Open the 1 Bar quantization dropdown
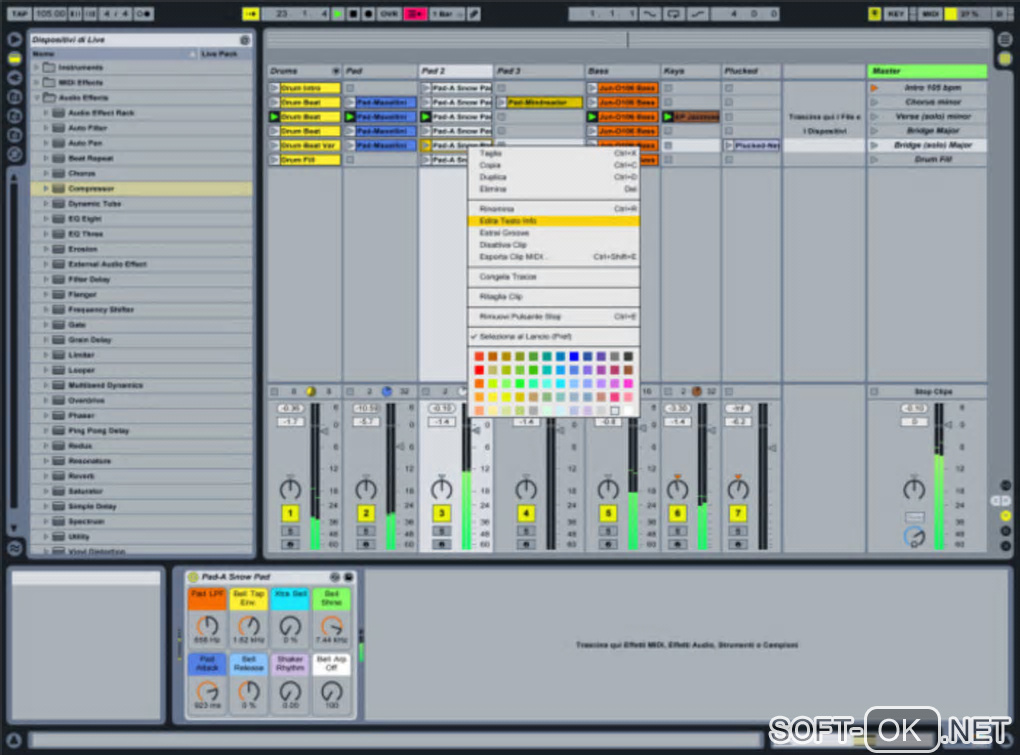Viewport: 1020px width, 755px height. (447, 13)
